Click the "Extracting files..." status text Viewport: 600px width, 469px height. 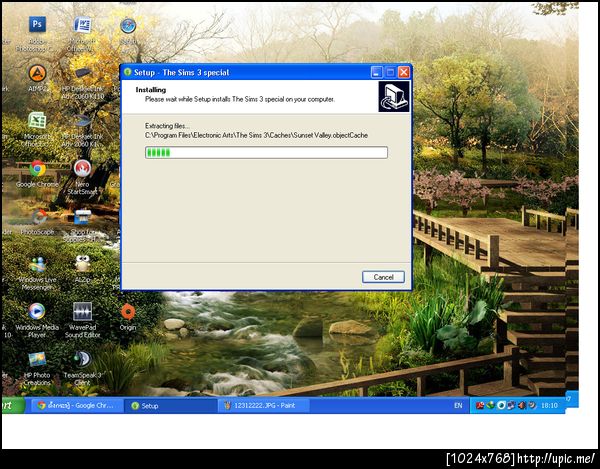click(x=167, y=125)
